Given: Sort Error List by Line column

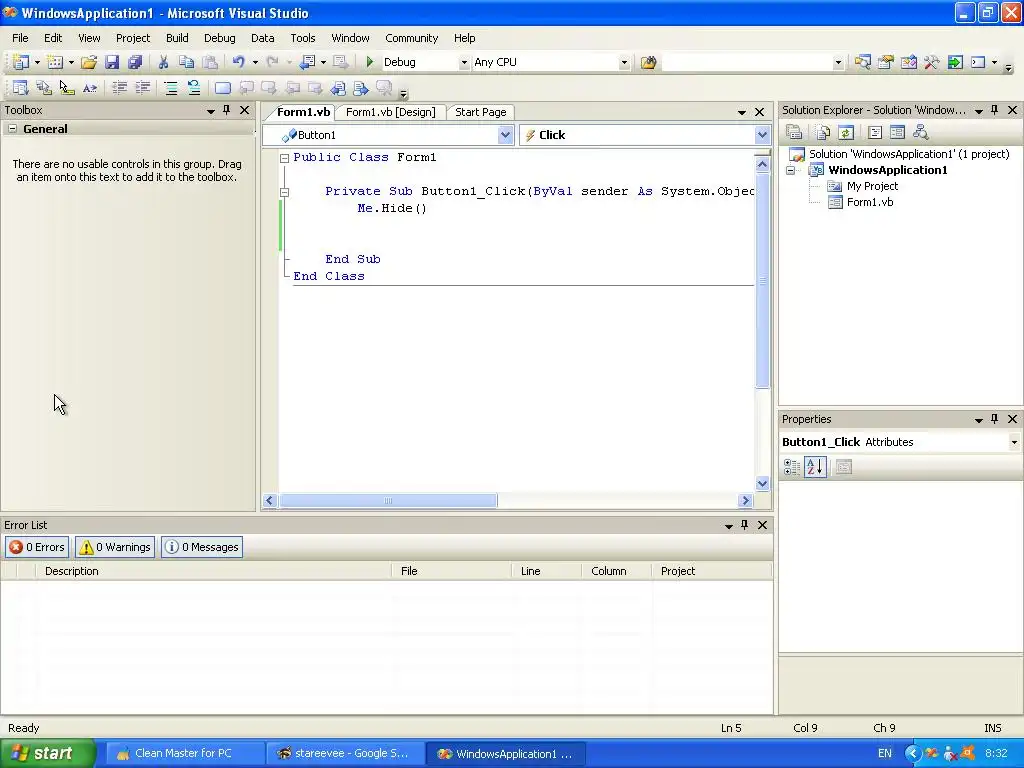Looking at the screenshot, I should pyautogui.click(x=547, y=571).
